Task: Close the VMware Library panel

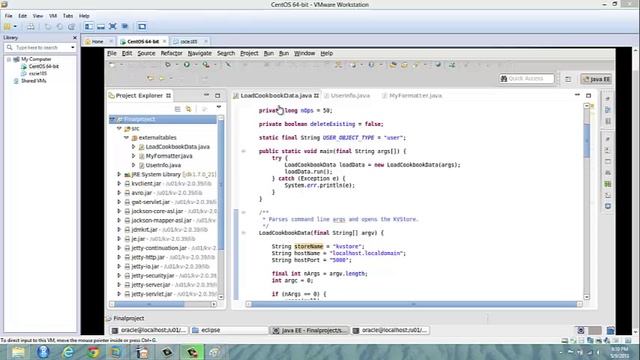Action: coord(75,38)
